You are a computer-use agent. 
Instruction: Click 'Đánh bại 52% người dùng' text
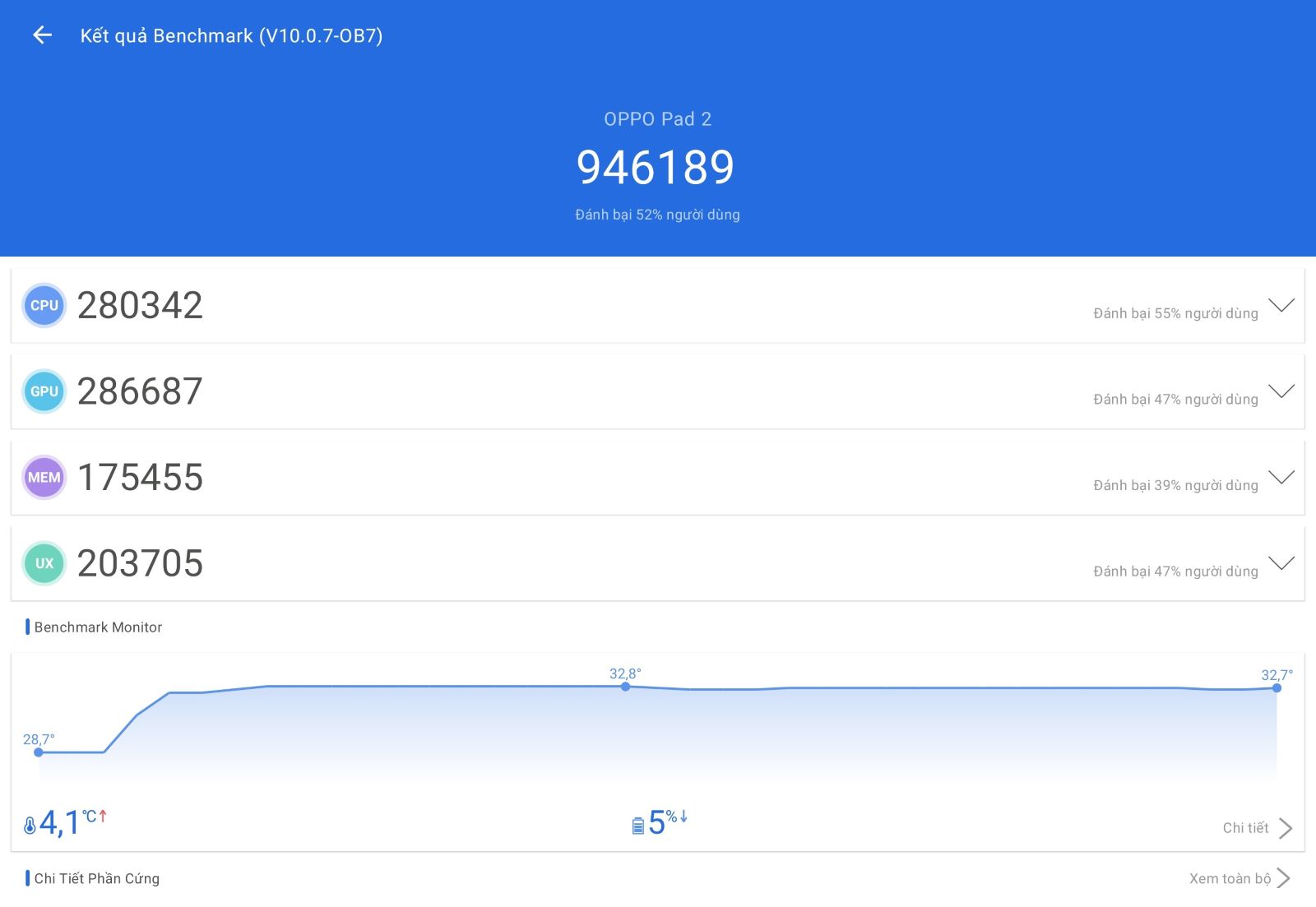[657, 215]
